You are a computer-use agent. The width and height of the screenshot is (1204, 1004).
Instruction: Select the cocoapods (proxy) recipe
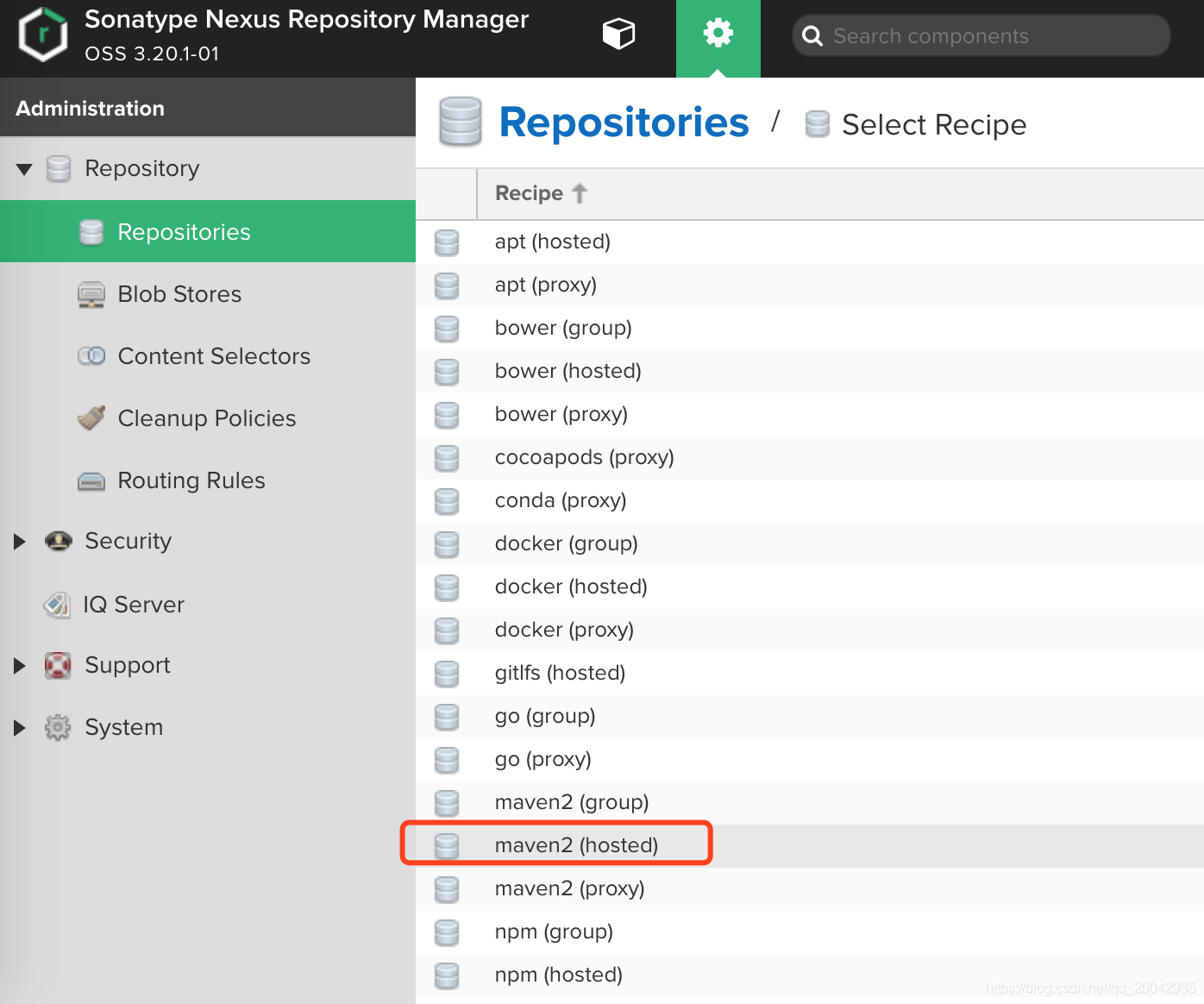point(810,457)
